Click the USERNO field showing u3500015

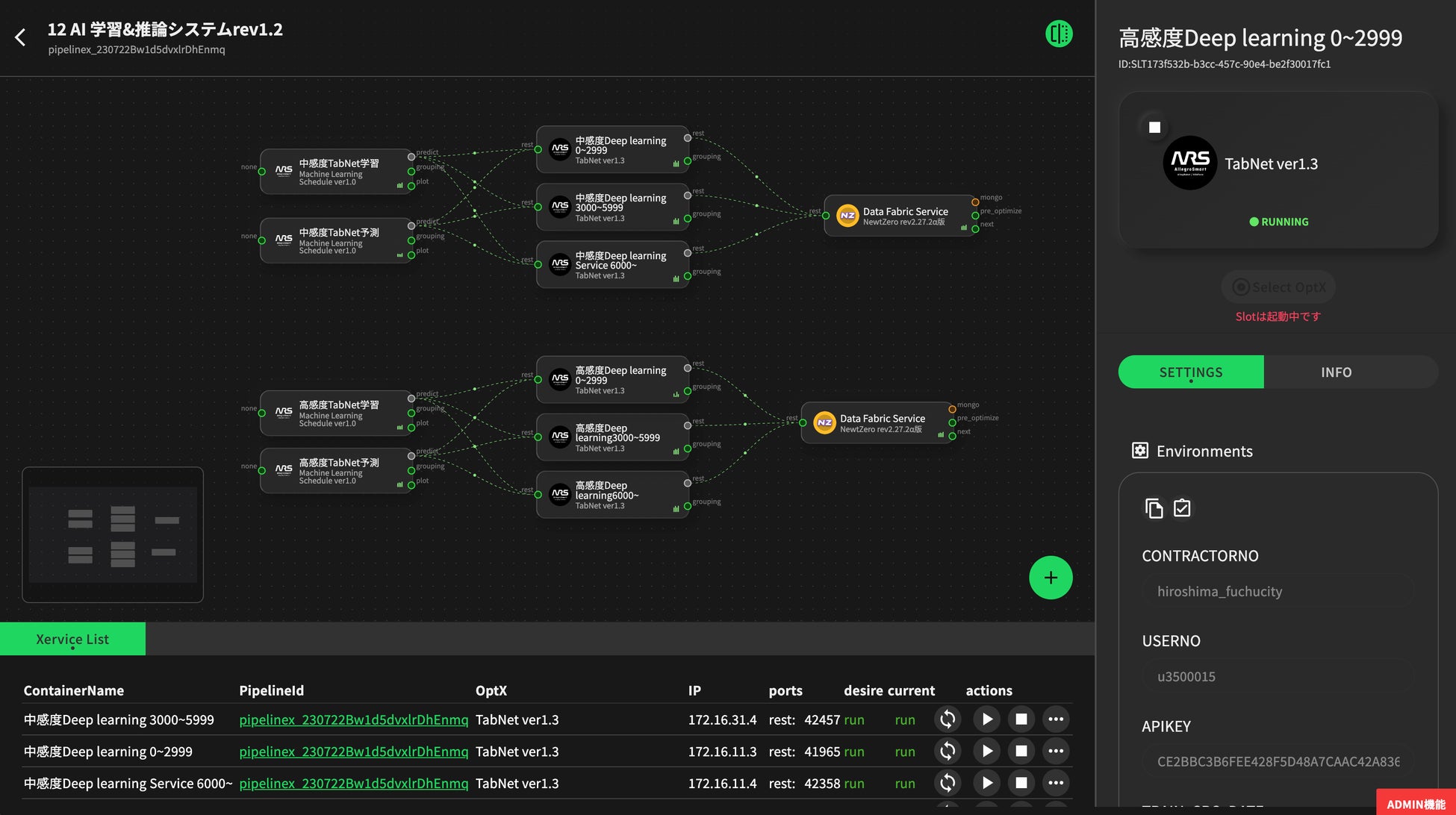point(1277,677)
